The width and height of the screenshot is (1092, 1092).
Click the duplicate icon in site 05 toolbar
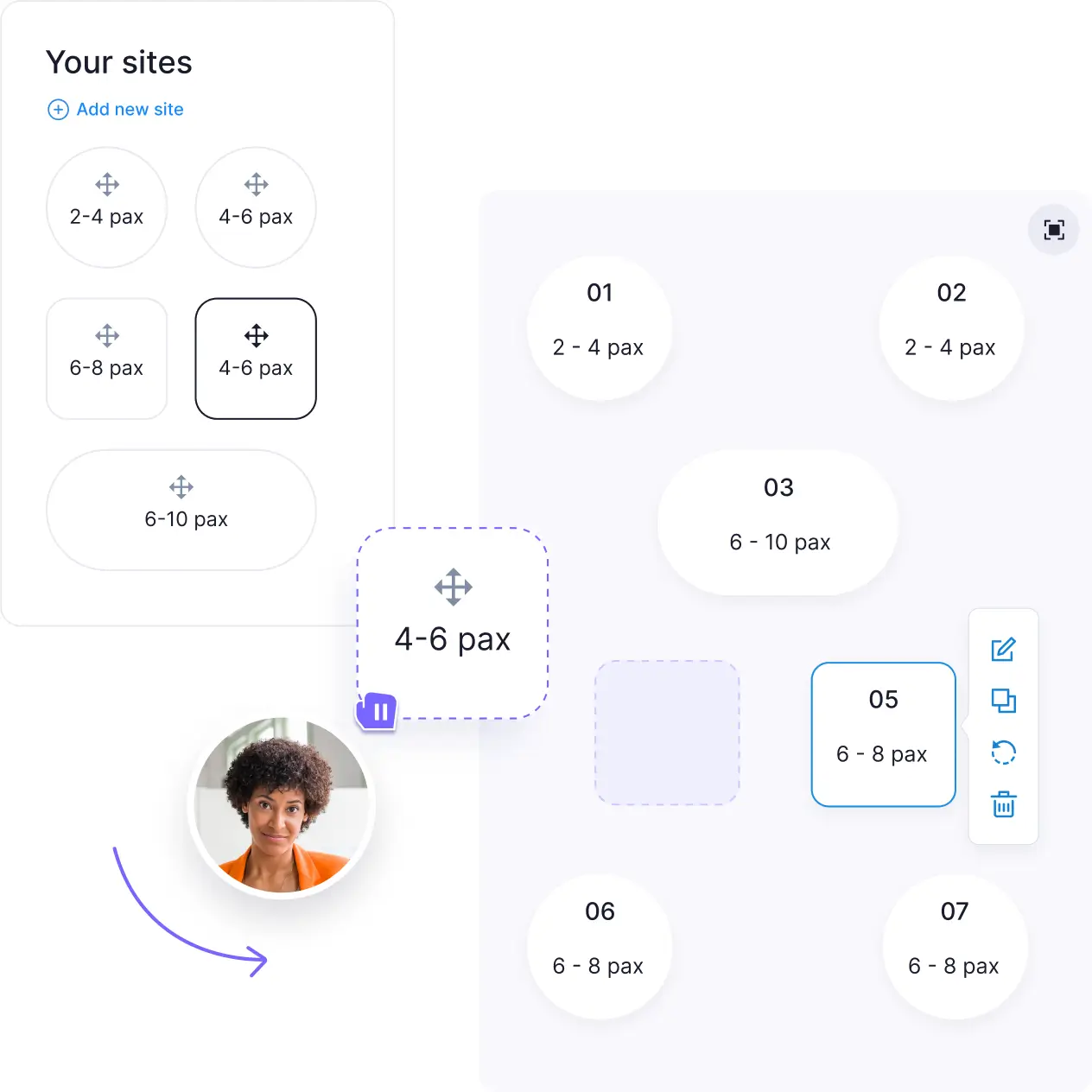pyautogui.click(x=1003, y=701)
